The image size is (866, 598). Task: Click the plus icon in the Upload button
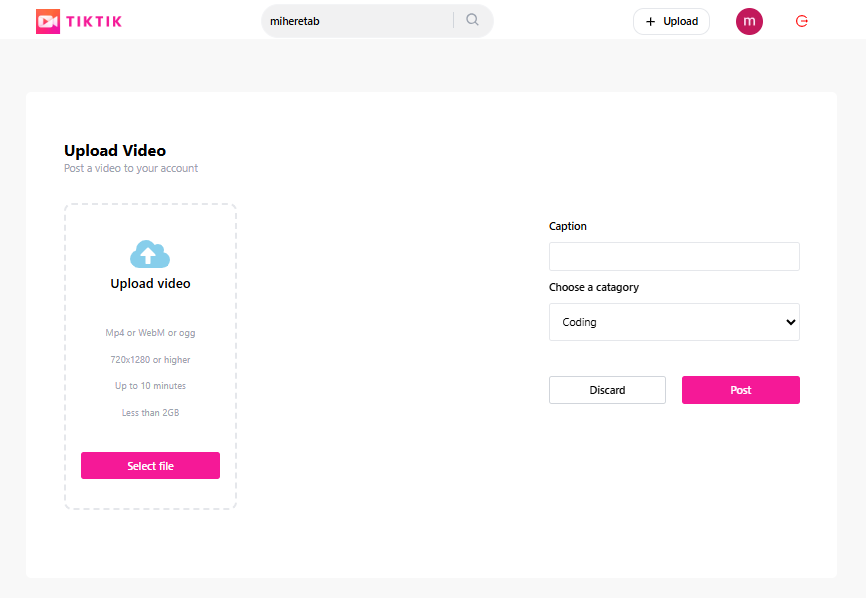pos(651,21)
